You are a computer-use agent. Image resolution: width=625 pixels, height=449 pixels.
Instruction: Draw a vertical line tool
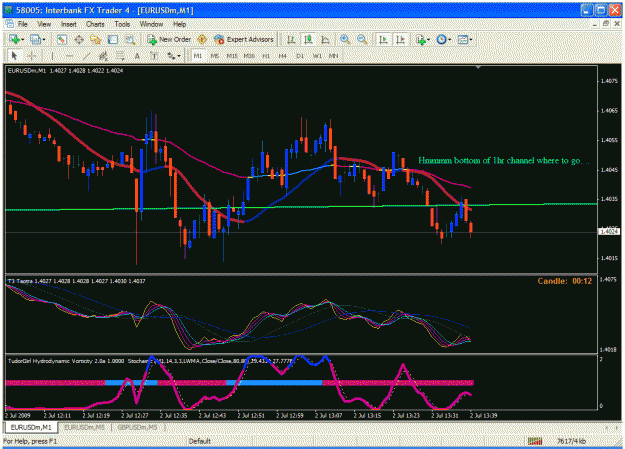52,56
